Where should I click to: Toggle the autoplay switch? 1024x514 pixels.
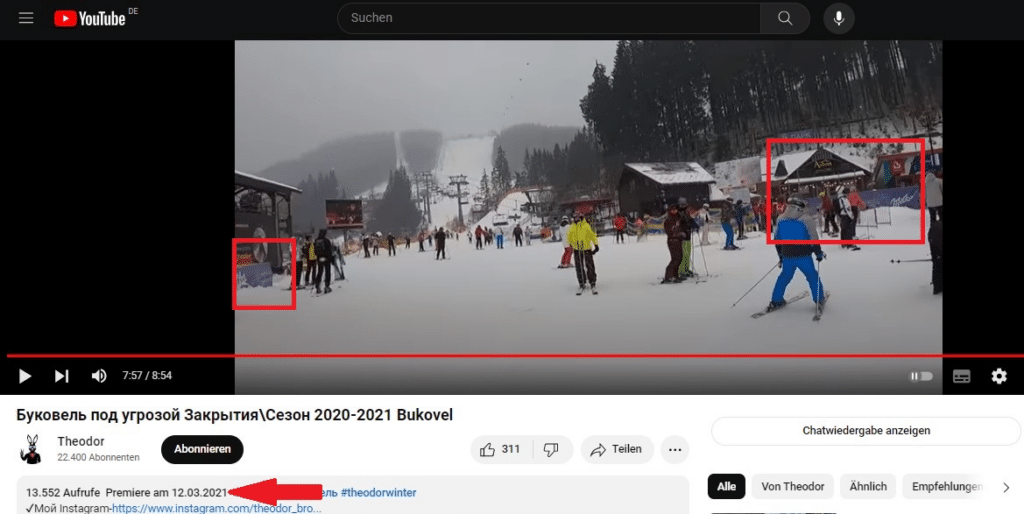(x=921, y=376)
